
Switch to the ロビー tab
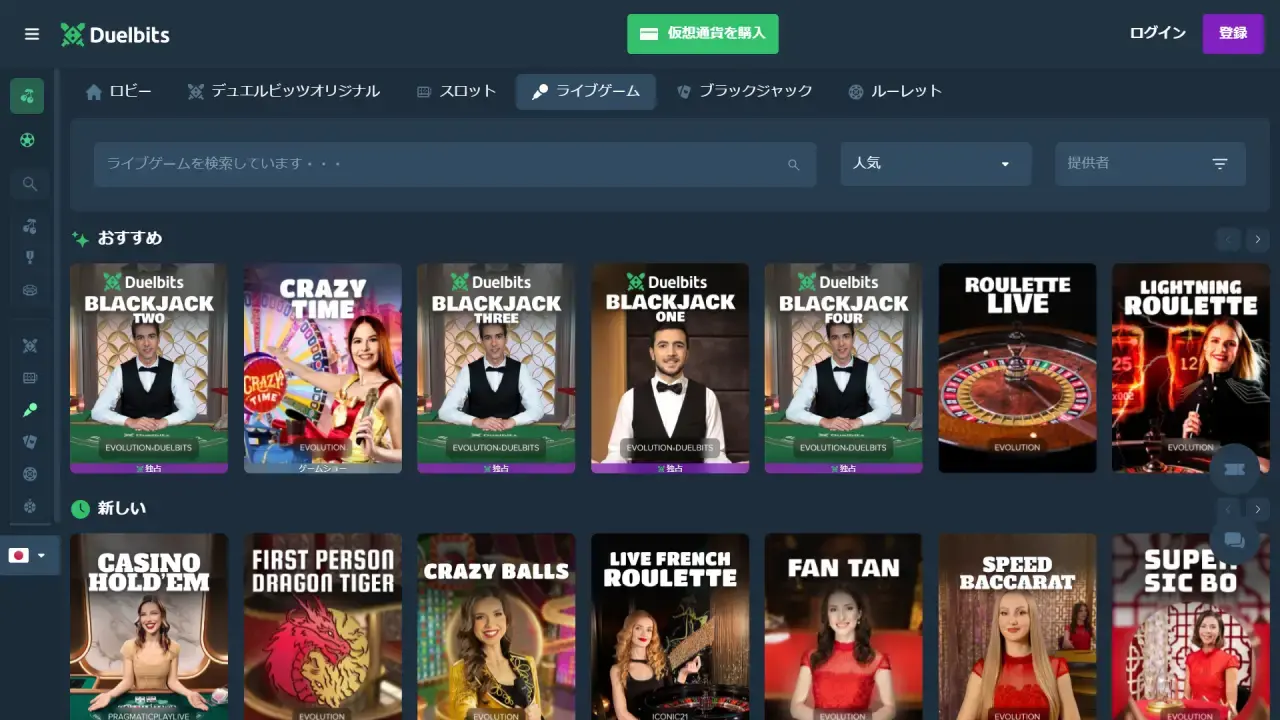click(x=119, y=92)
